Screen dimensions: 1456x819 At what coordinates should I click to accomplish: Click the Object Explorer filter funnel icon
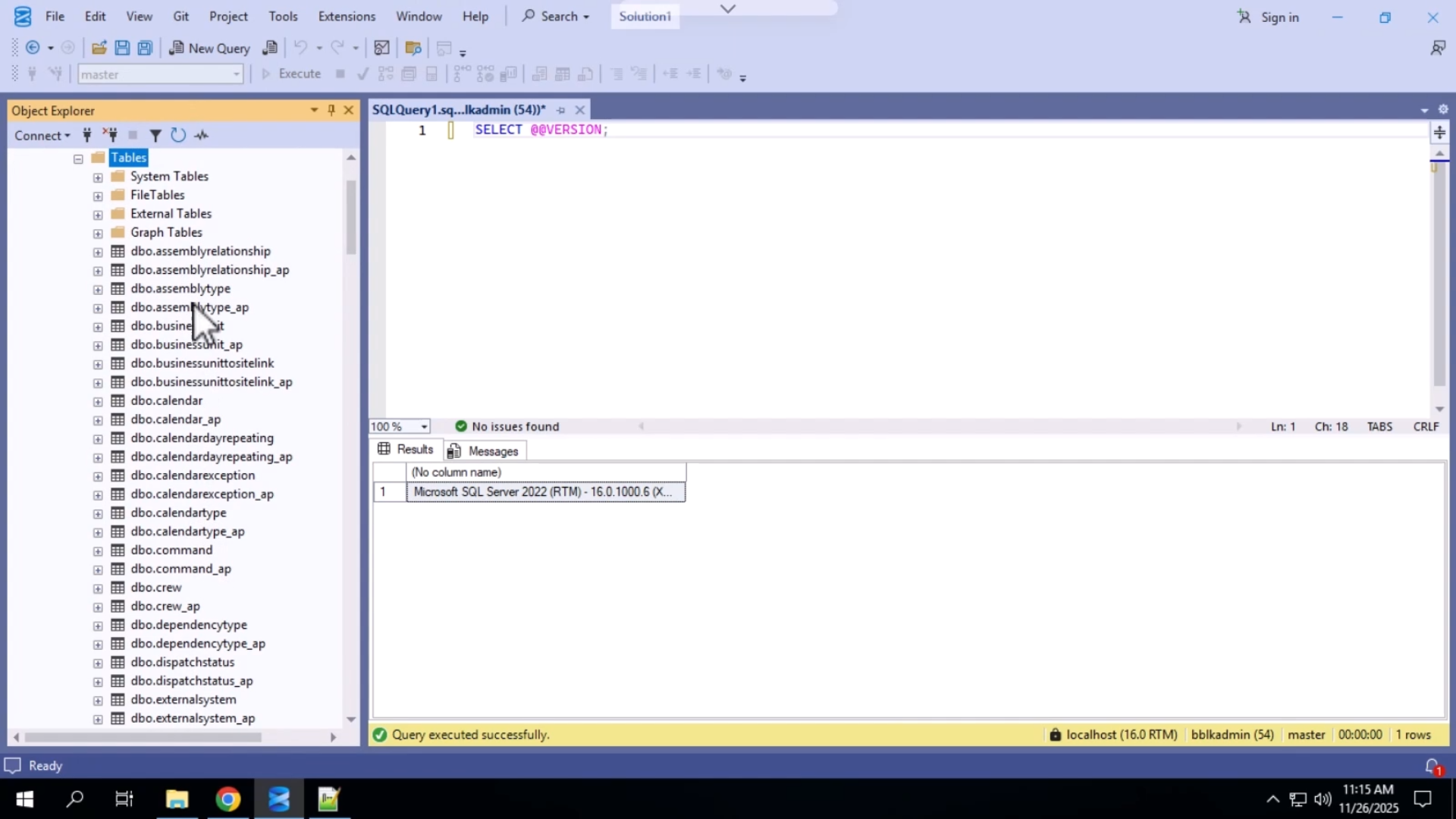pos(155,135)
